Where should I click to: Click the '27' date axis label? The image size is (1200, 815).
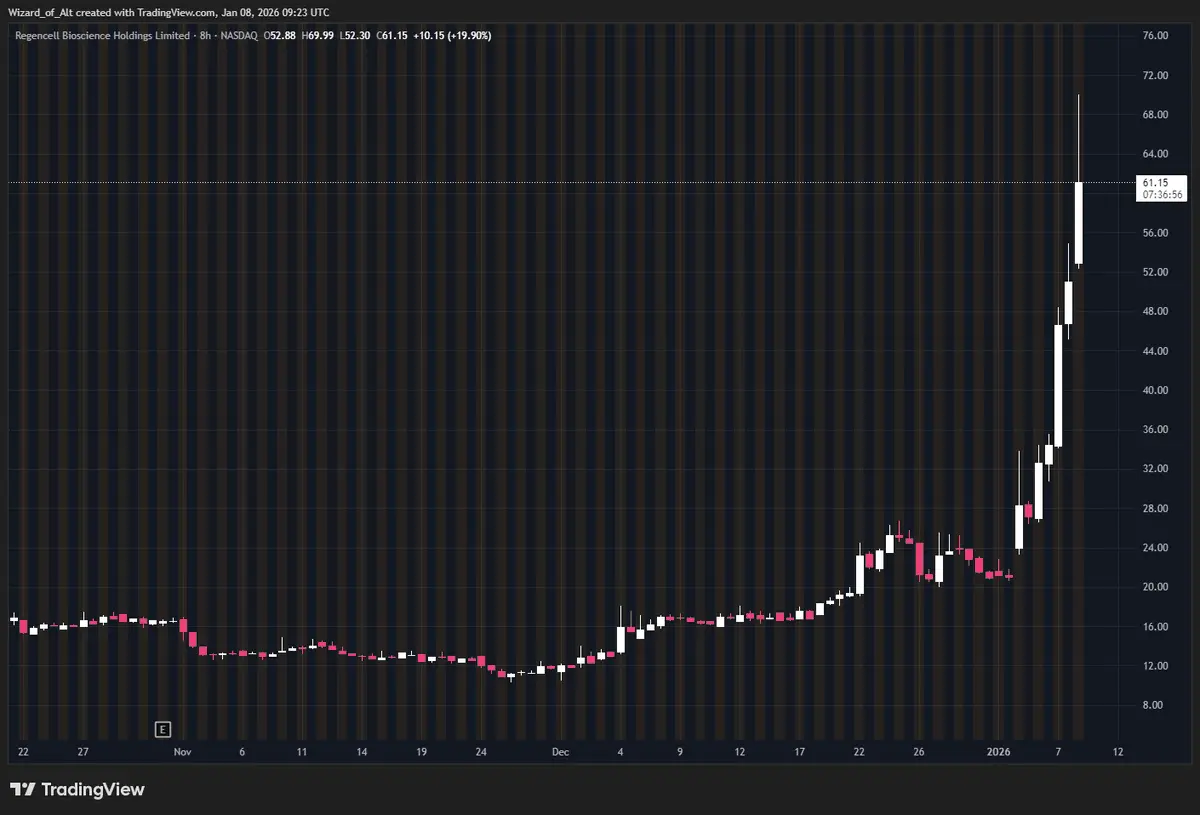(x=83, y=751)
